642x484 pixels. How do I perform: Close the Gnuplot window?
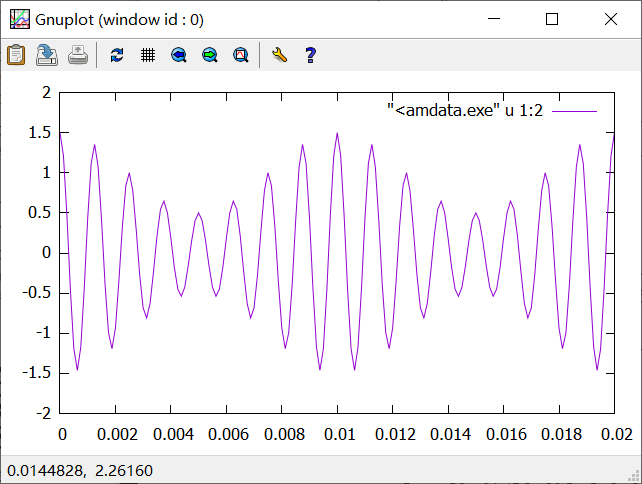point(611,19)
